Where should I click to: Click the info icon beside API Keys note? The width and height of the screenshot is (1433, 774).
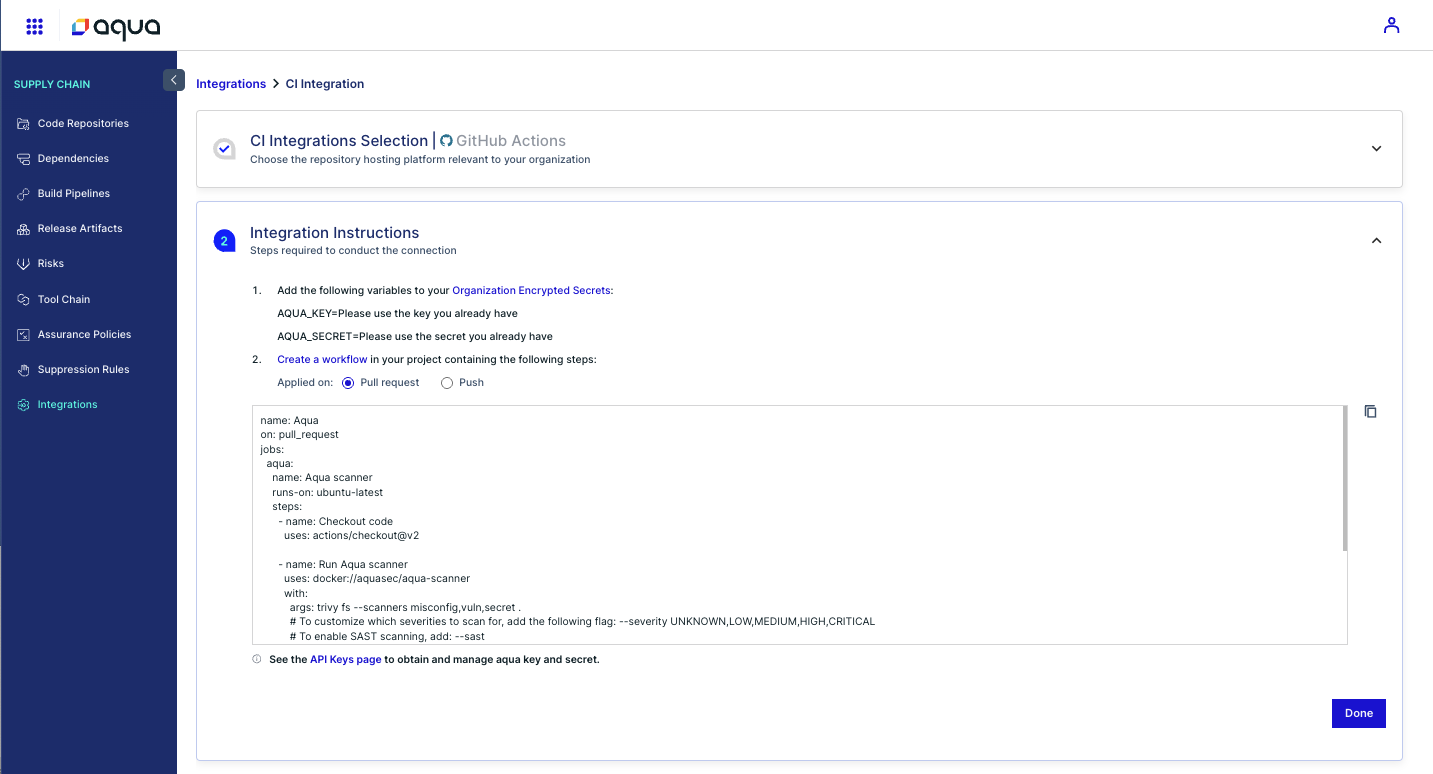coord(257,660)
